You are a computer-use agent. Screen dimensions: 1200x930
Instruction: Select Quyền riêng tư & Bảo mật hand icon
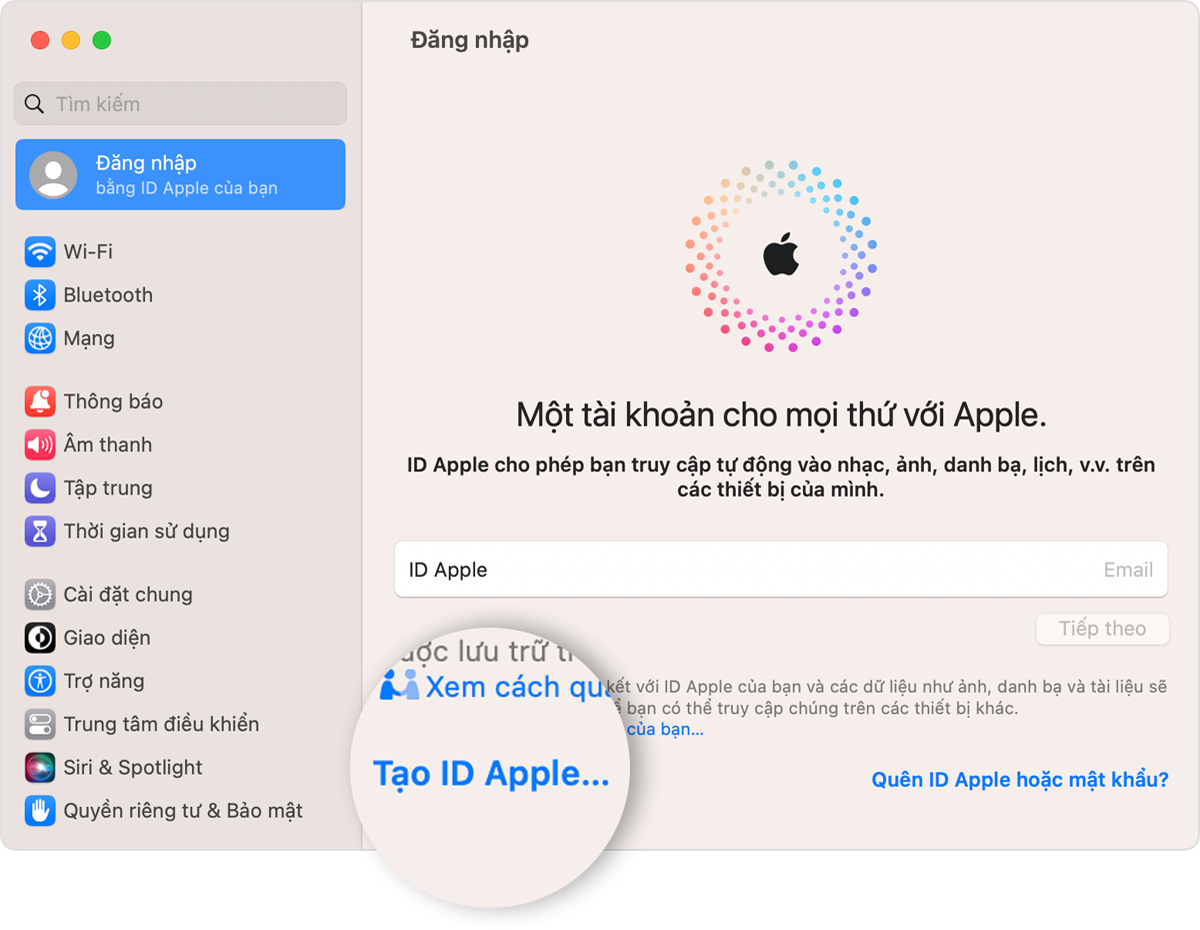39,810
